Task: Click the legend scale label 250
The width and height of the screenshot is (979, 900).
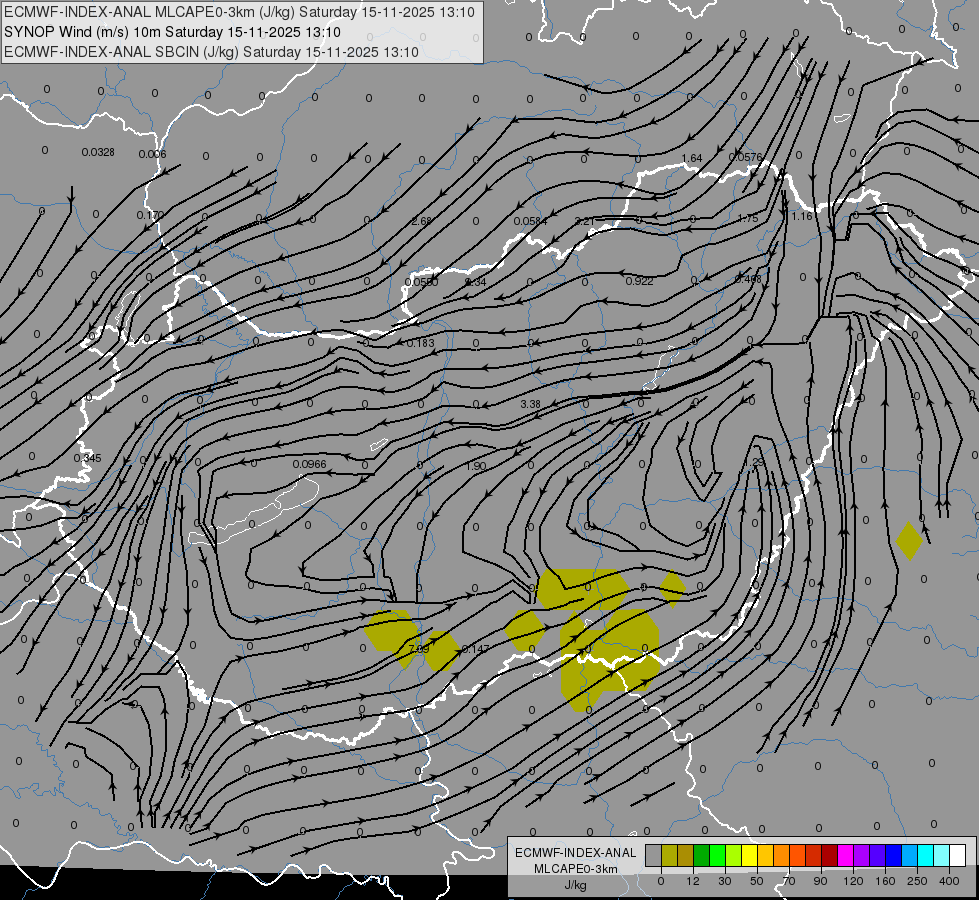Action: (x=917, y=881)
